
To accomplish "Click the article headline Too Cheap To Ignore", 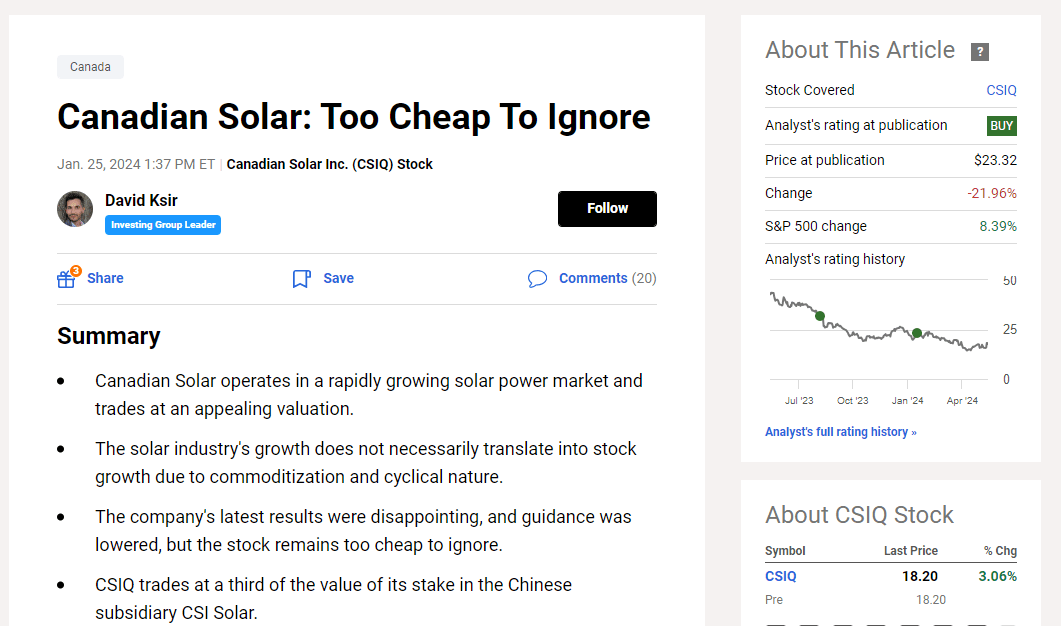I will point(354,117).
